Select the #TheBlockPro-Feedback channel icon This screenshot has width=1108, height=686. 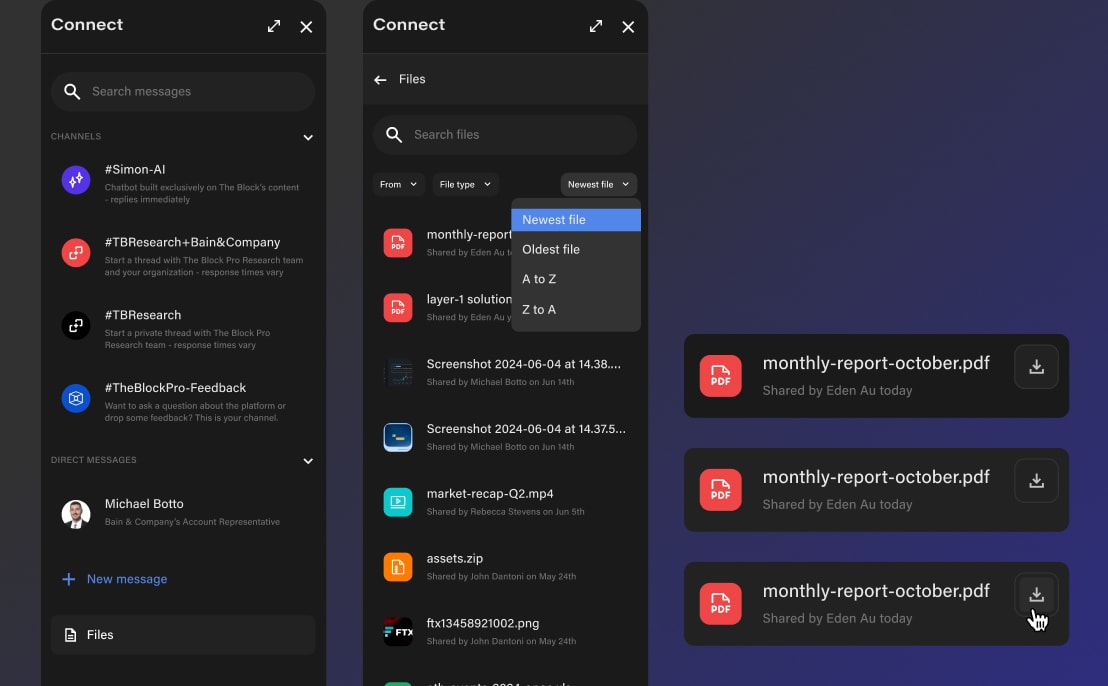pyautogui.click(x=76, y=398)
